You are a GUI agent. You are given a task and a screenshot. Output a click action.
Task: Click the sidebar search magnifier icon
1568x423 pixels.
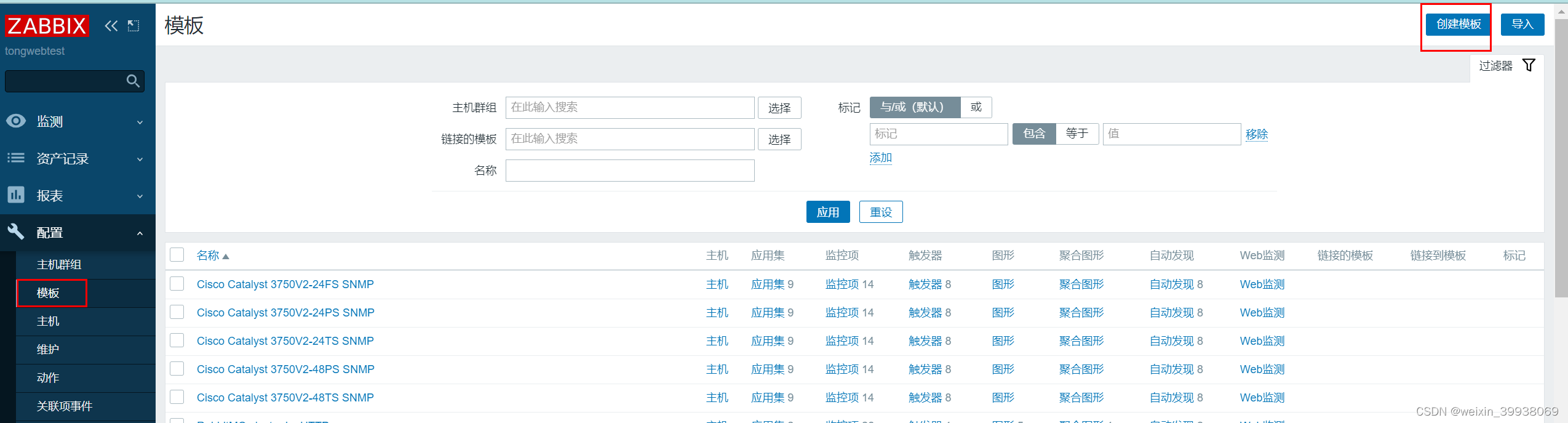click(x=133, y=81)
